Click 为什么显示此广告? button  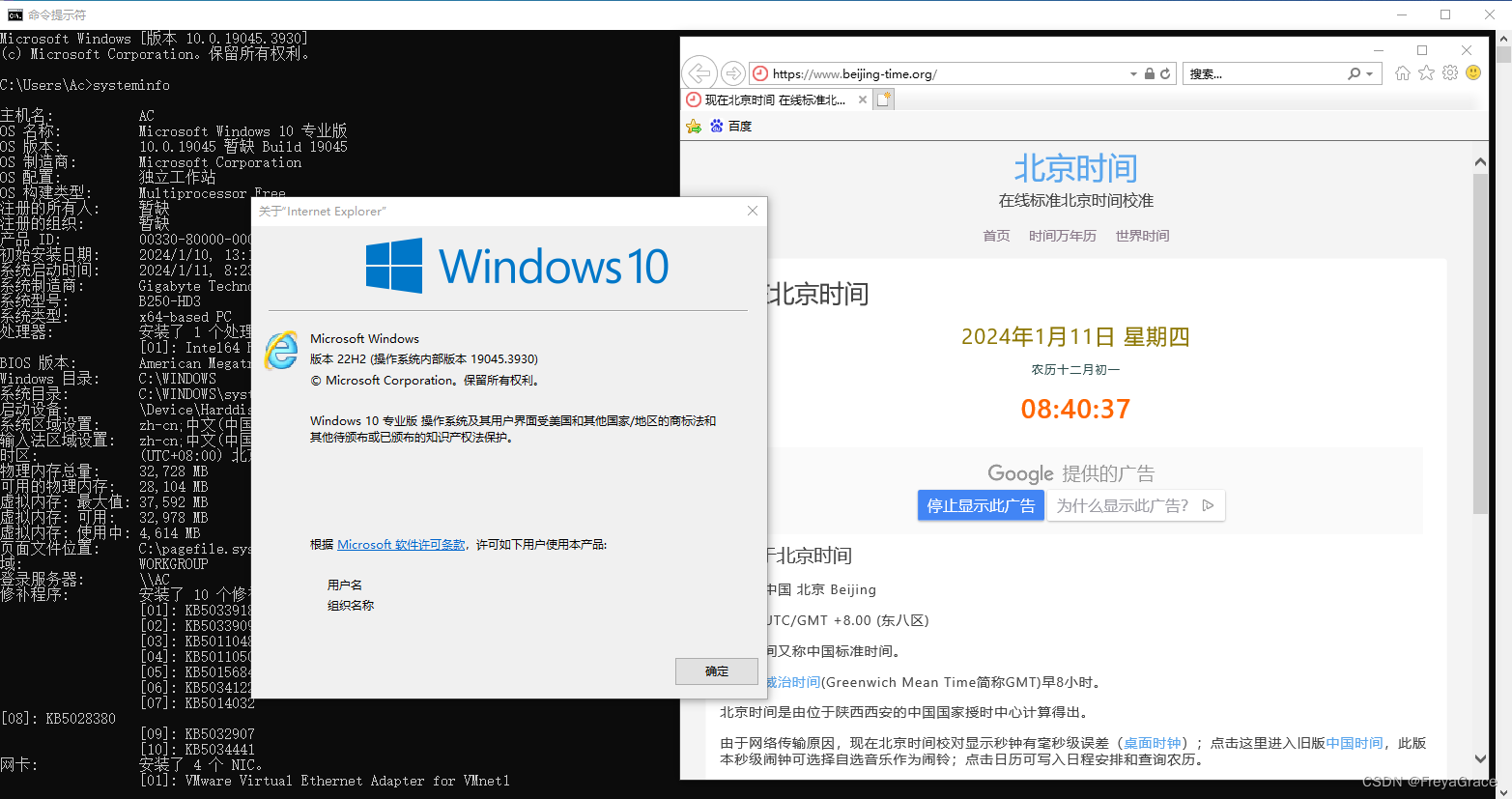click(1135, 505)
